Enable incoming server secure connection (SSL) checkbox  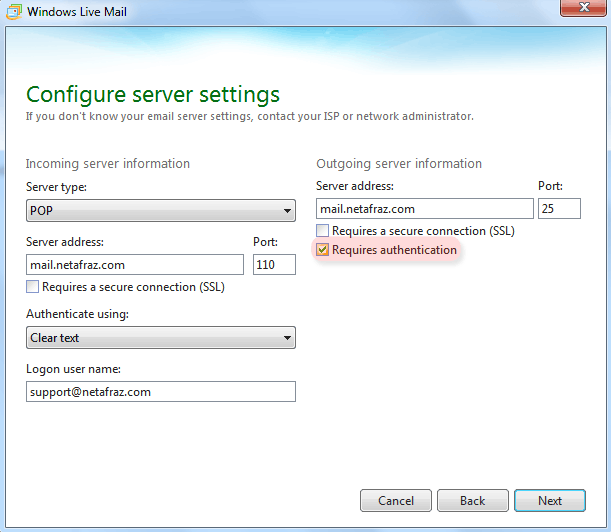[x=32, y=287]
